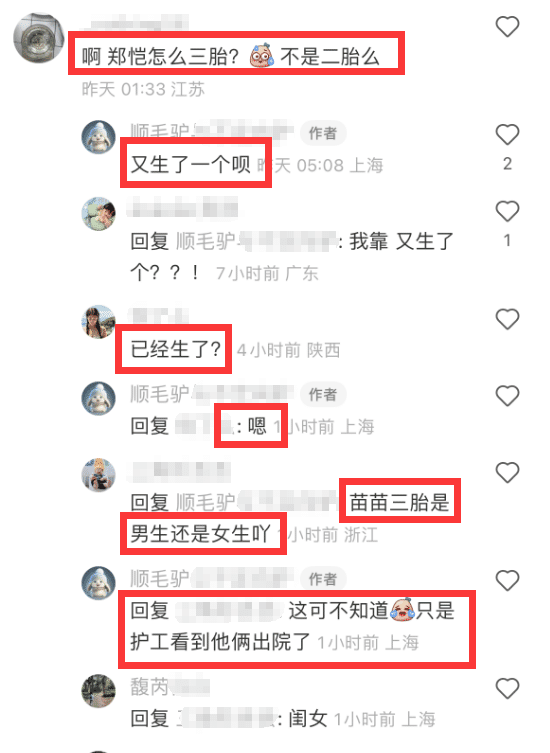This screenshot has width=550, height=753.
Task: Tap avatar of the 已经生了? commenter
Action: click(x=98, y=322)
